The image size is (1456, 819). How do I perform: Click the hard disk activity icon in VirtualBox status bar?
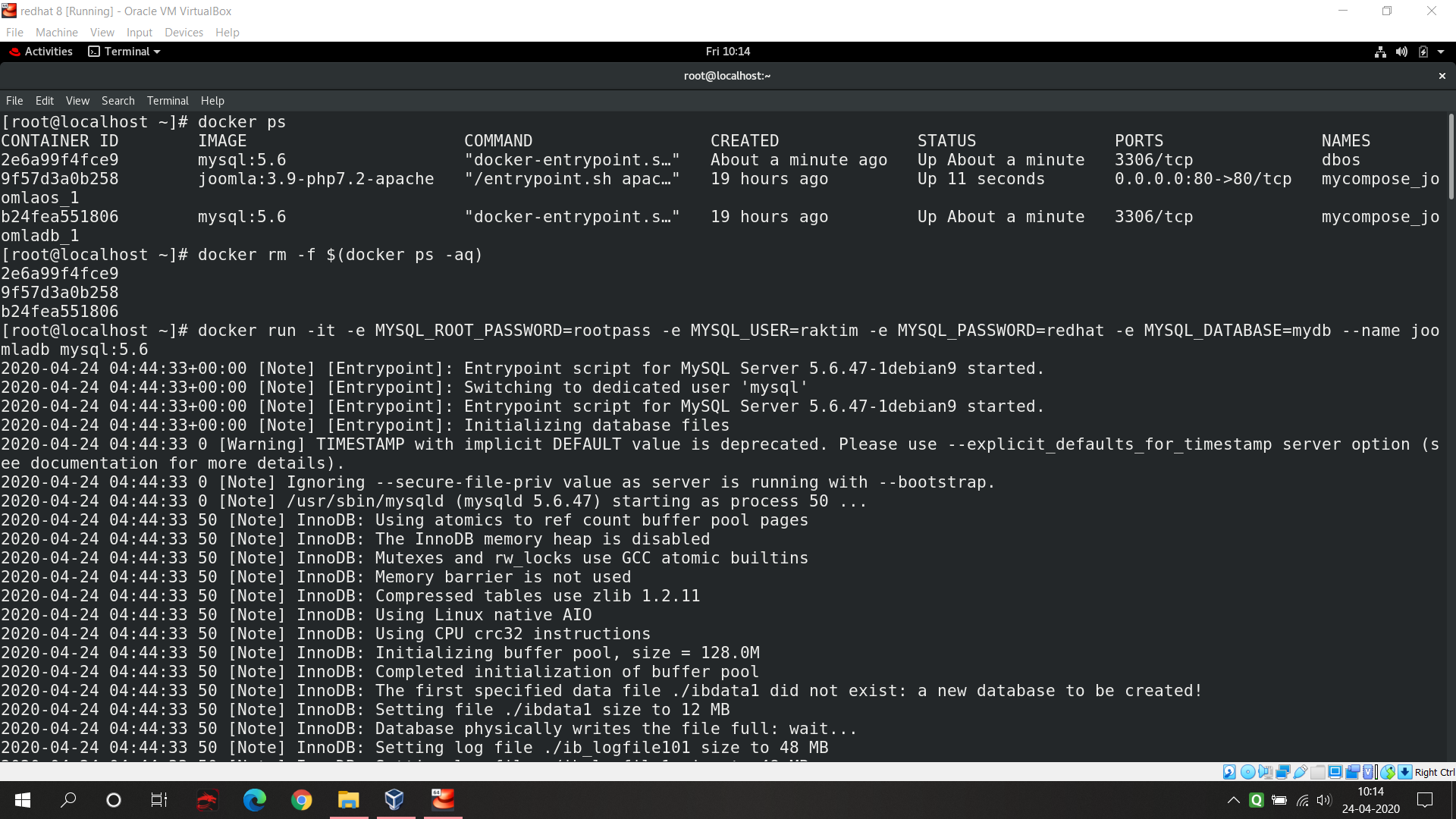pyautogui.click(x=1229, y=772)
